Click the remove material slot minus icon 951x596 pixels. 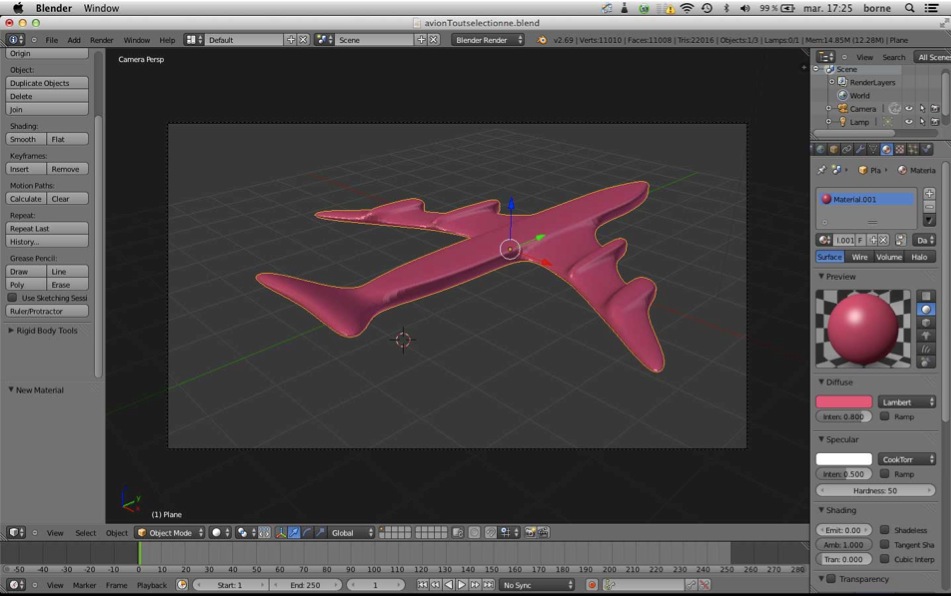pos(929,206)
